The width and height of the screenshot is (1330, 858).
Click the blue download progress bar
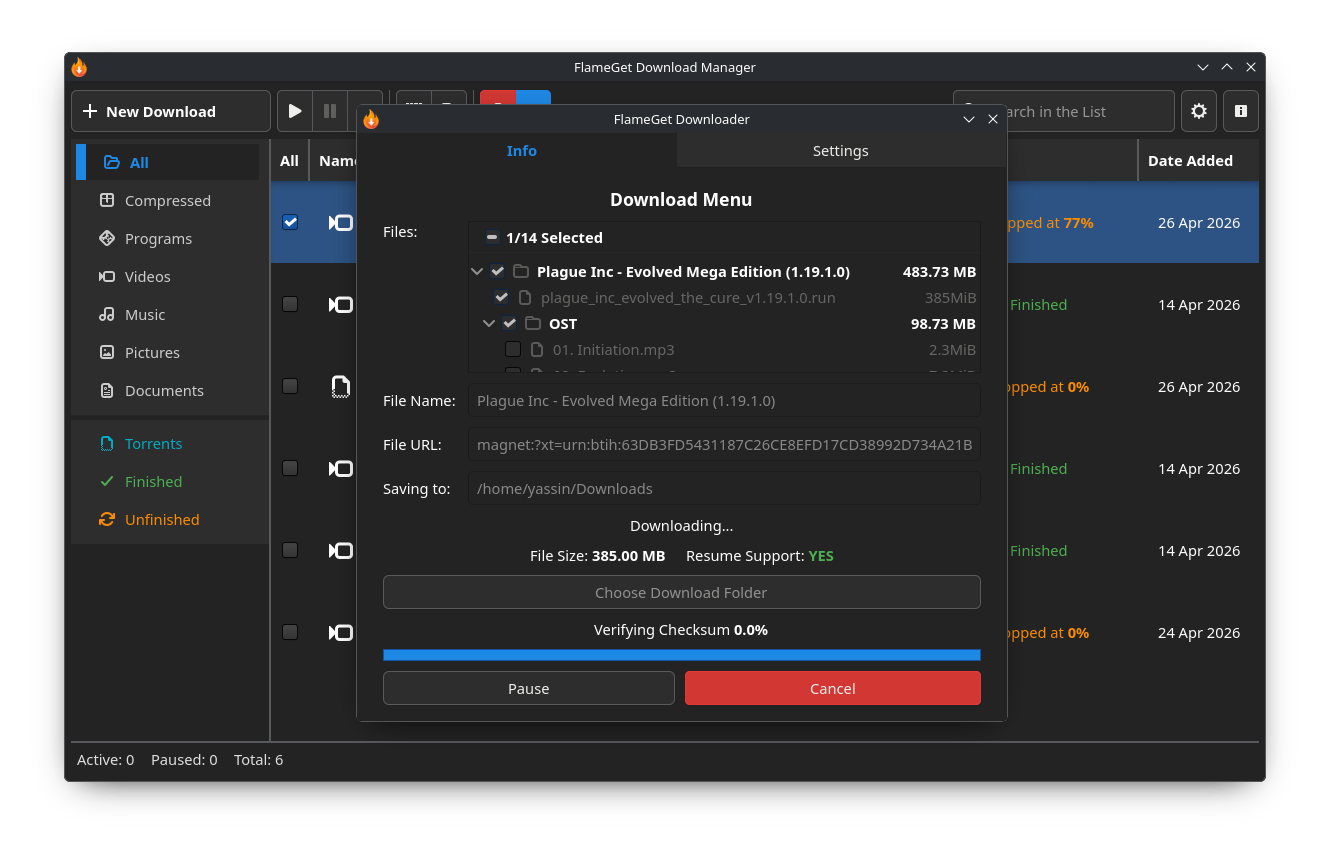tap(682, 655)
